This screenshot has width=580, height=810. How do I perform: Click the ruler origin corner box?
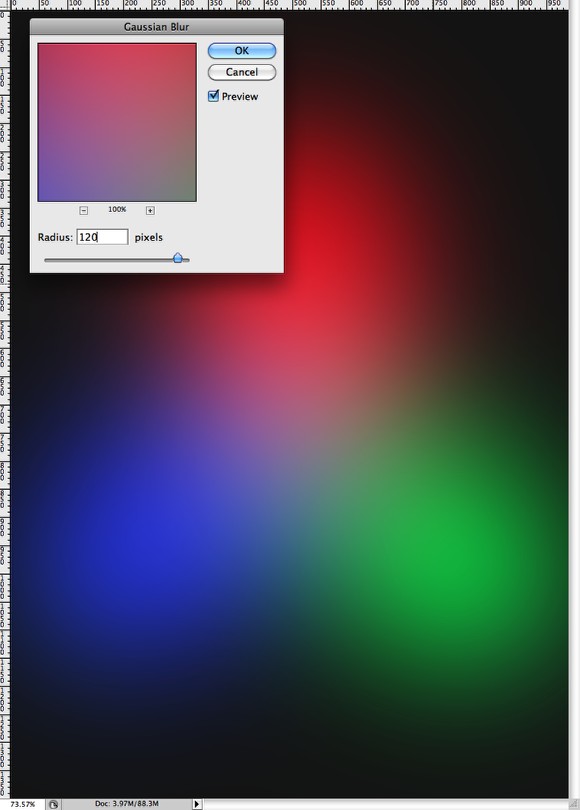tap(5, 4)
